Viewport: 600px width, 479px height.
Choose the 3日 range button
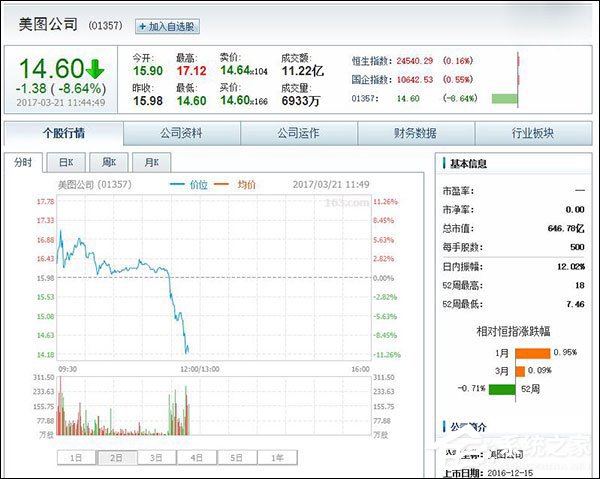pyautogui.click(x=157, y=458)
